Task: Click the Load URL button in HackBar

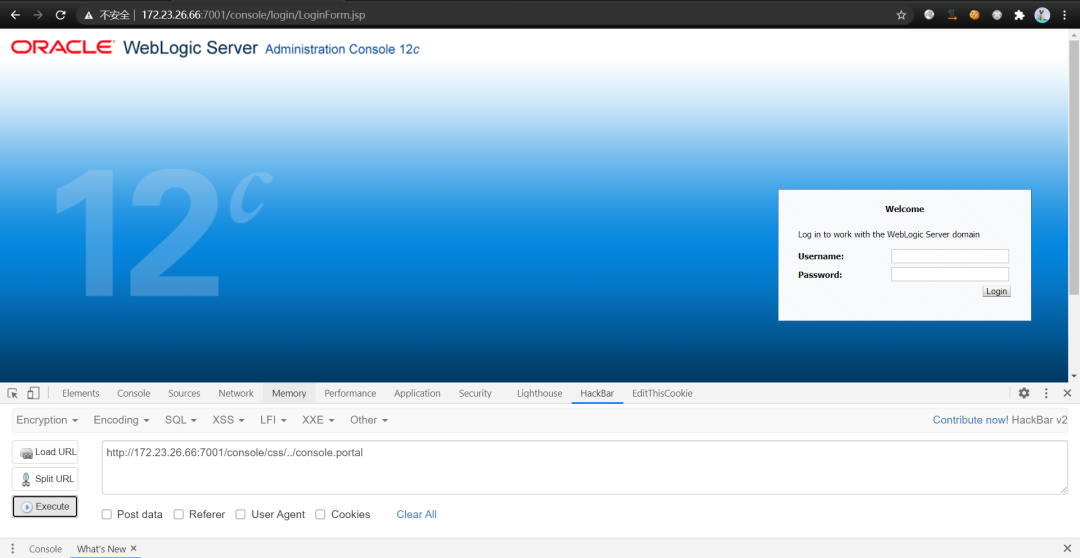Action: [x=45, y=452]
